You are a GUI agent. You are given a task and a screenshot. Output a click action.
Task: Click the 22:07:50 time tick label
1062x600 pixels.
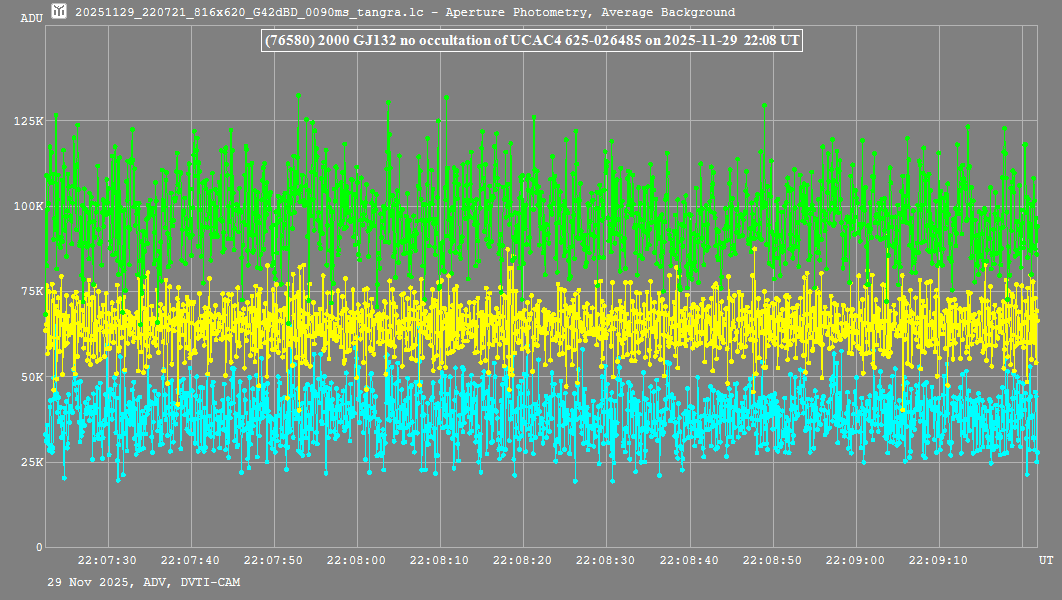[x=273, y=560]
